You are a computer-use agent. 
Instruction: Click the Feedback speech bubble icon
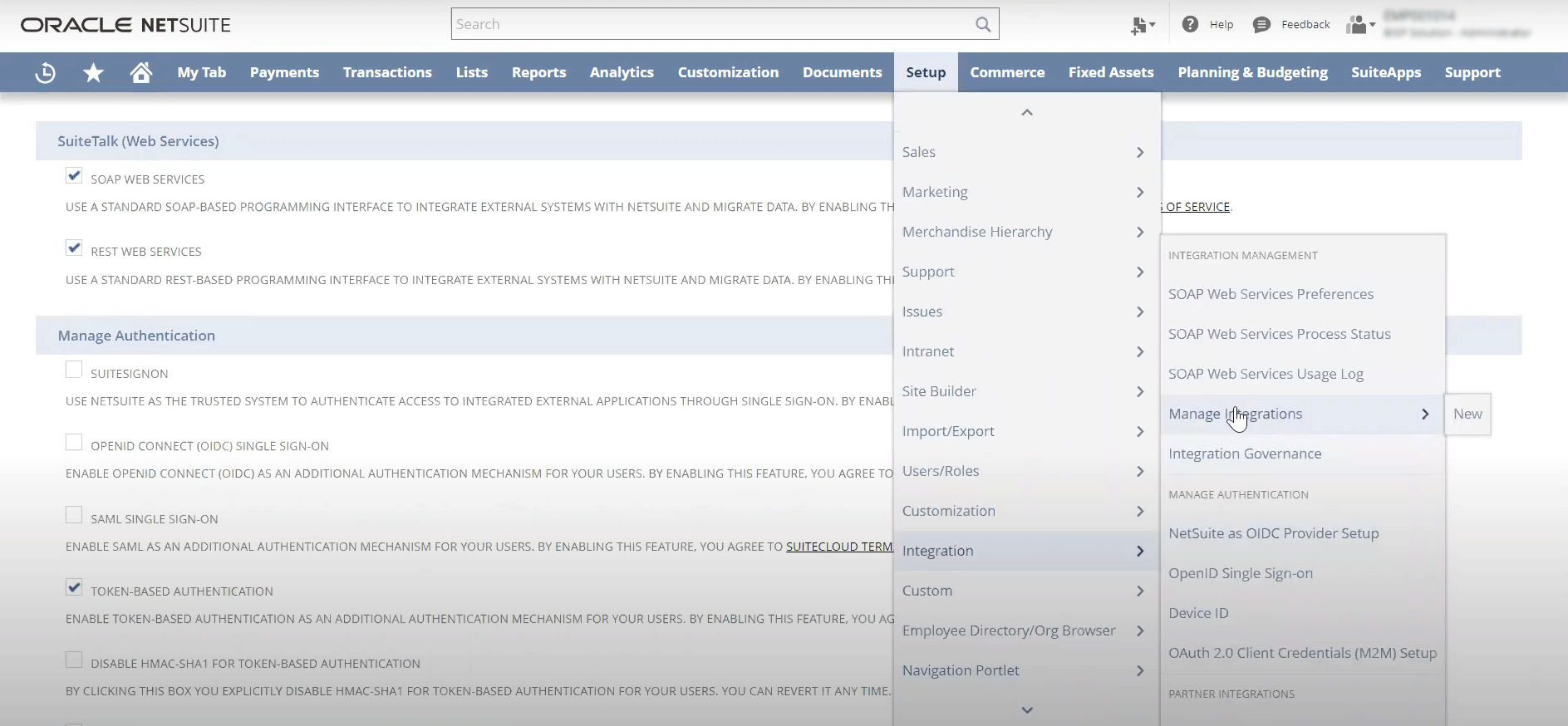[x=1261, y=25]
